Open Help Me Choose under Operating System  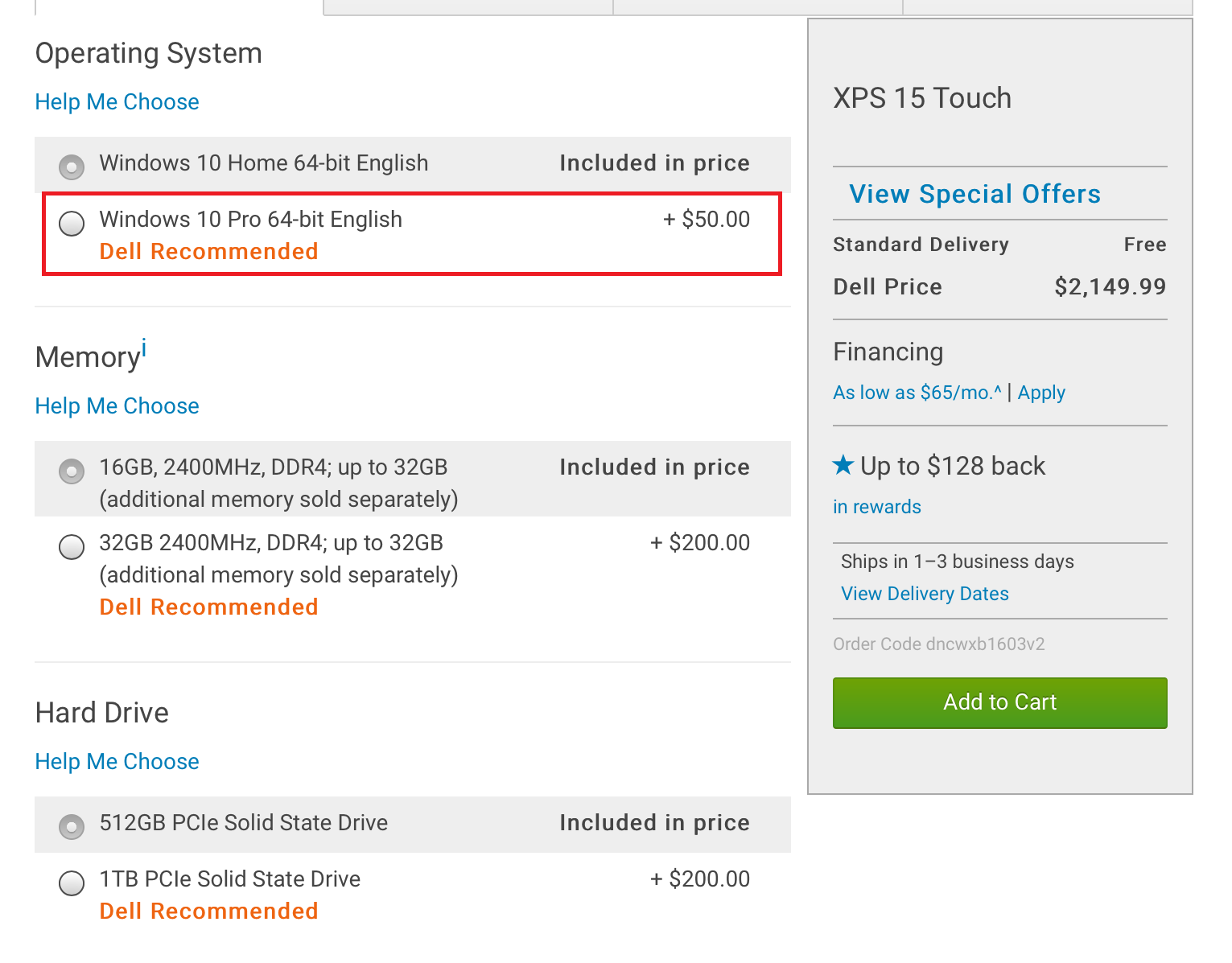(117, 102)
